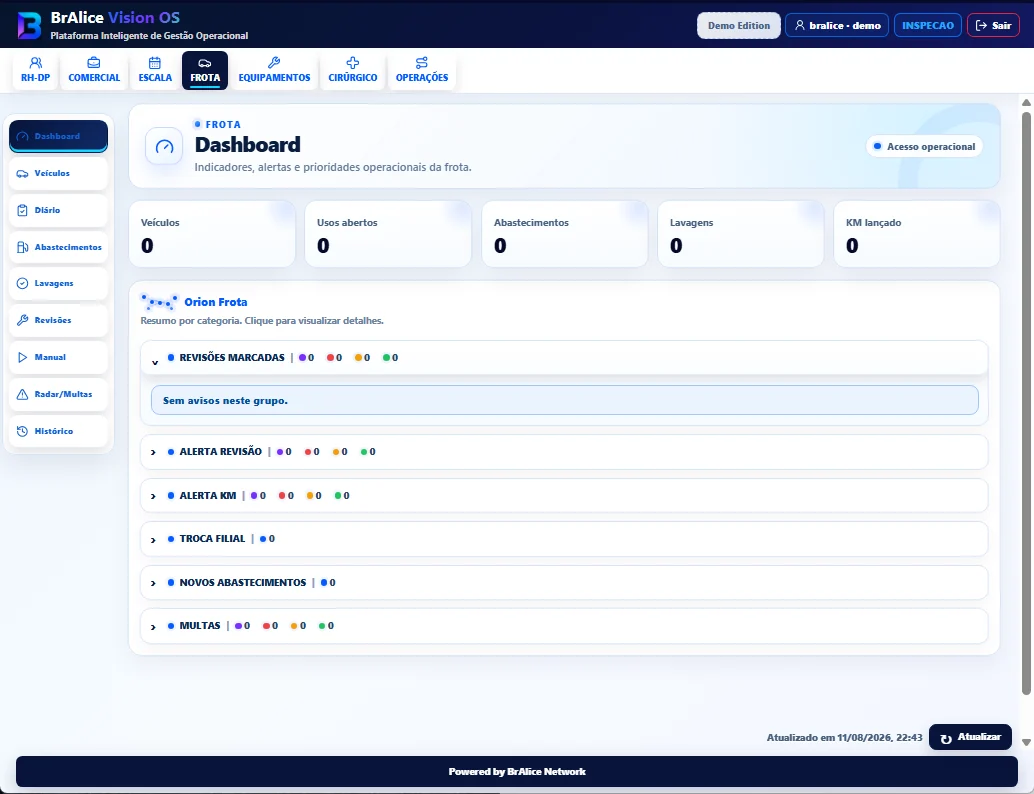Open the Operações tab

[422, 70]
